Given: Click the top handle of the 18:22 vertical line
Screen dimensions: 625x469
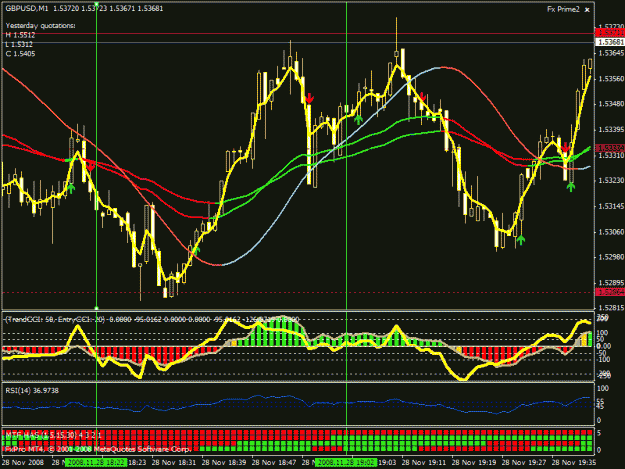Looking at the screenshot, I should pos(96,4).
